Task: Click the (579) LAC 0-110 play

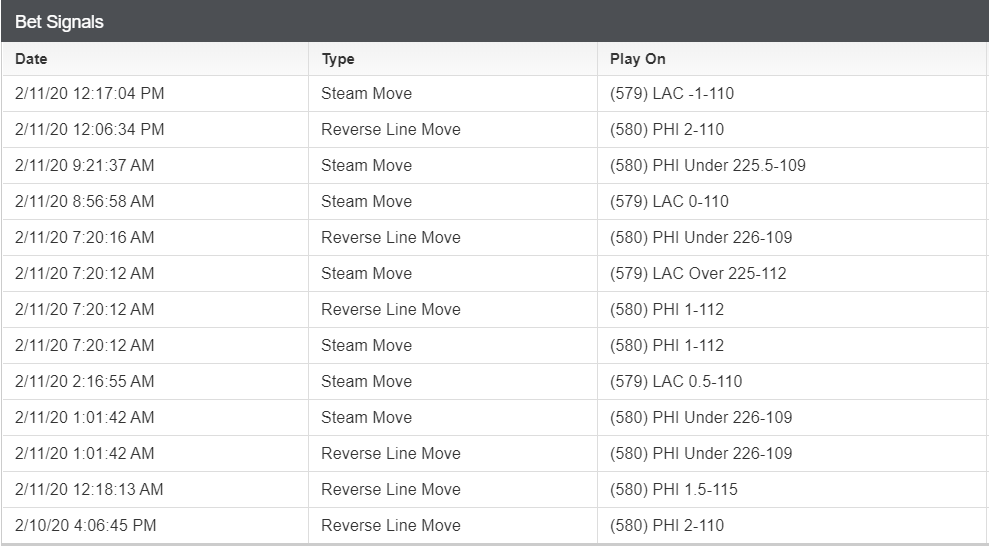Action: pyautogui.click(x=669, y=201)
